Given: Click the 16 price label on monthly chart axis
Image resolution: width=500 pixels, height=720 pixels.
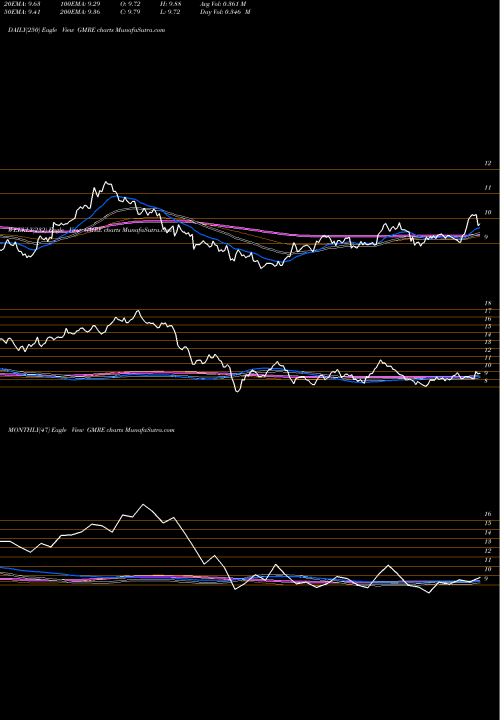Looking at the screenshot, I should (489, 514).
